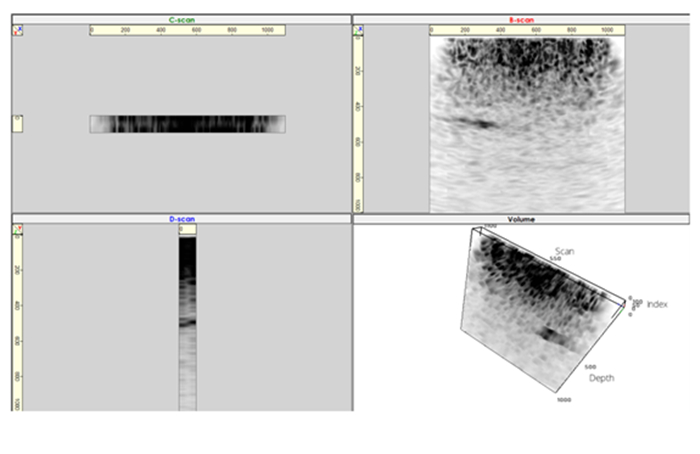The image size is (700, 454).
Task: Click the dark band in D-scan strip
Action: tap(187, 322)
